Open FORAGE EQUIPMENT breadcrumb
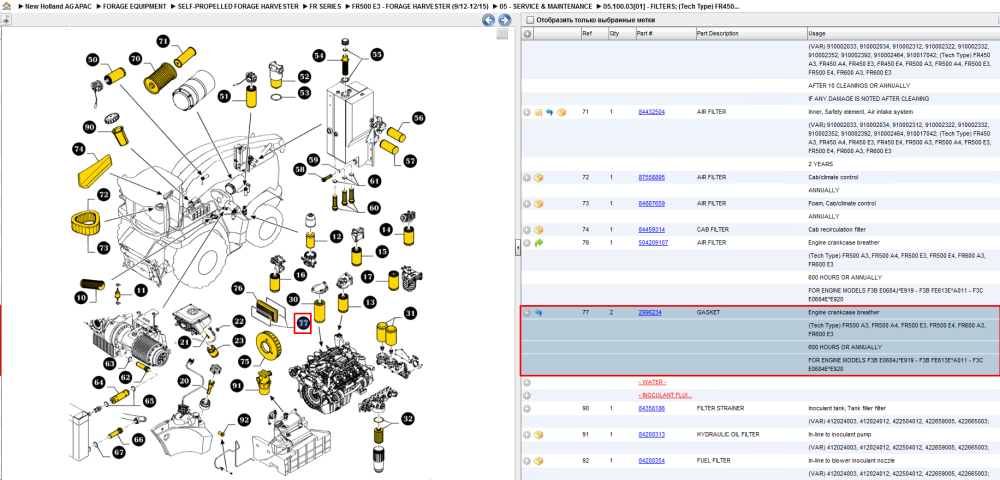 134,6
